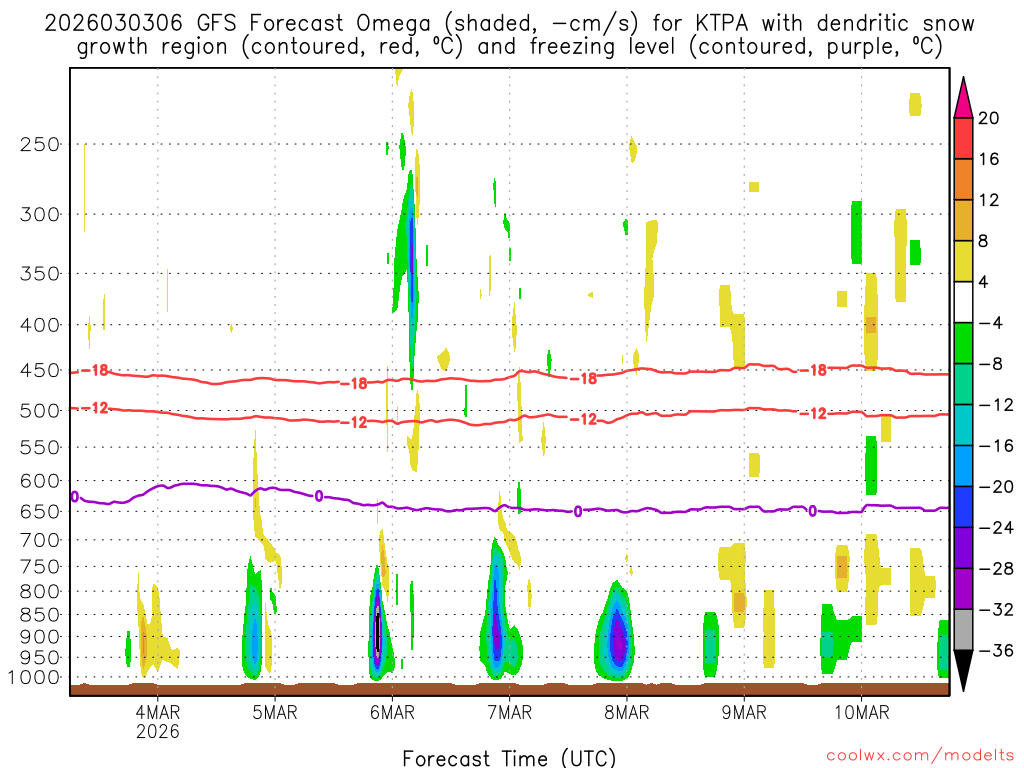Click the Forecast Time (UTC) axis title
Image resolution: width=1024 pixels, height=768 pixels.
point(509,757)
